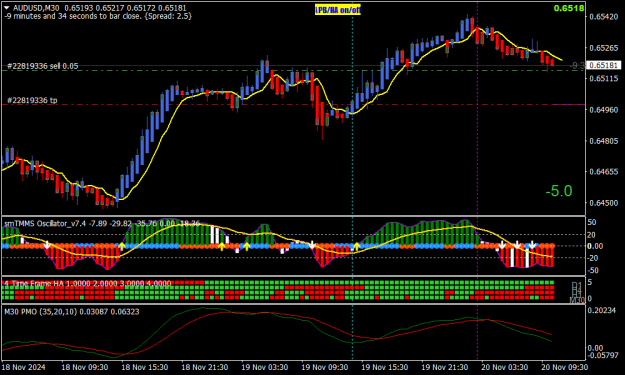Click the 19 Nov 21:30 time label
Image resolution: width=625 pixels, height=375 pixels.
coord(445,367)
